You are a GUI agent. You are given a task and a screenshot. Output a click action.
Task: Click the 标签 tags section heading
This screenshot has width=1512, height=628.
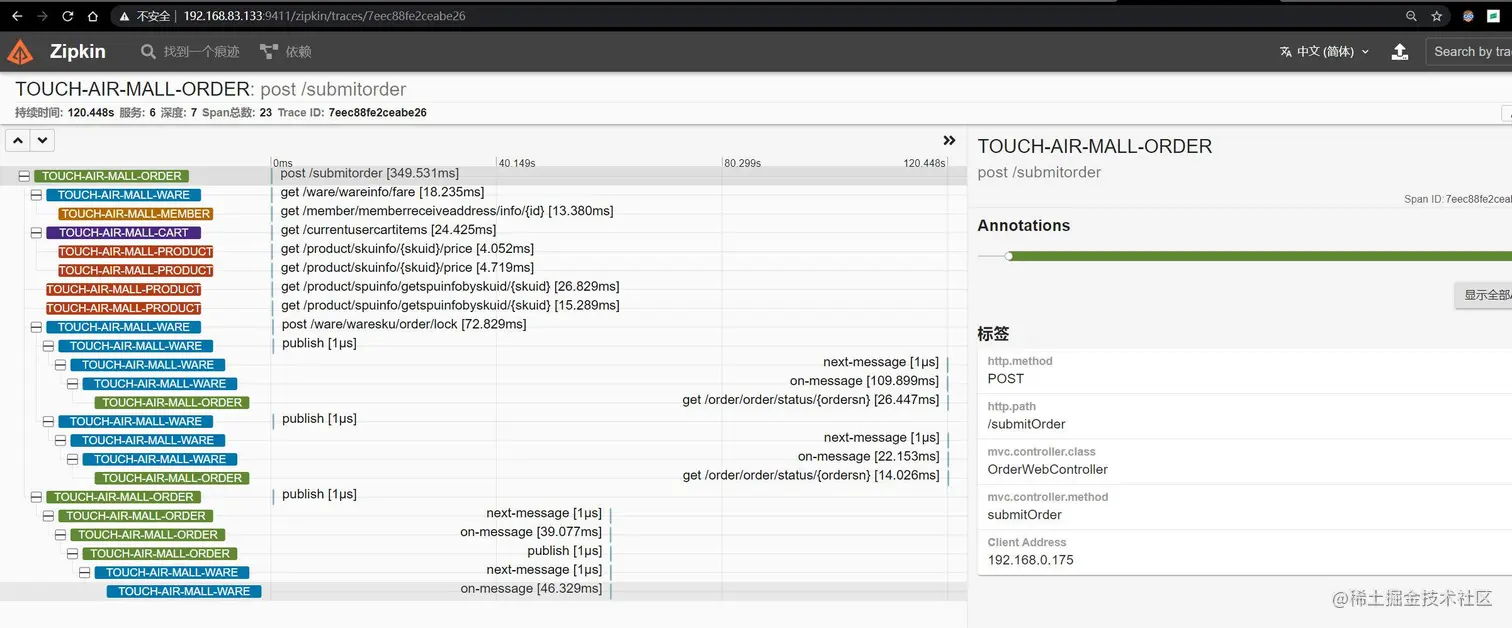coord(993,334)
